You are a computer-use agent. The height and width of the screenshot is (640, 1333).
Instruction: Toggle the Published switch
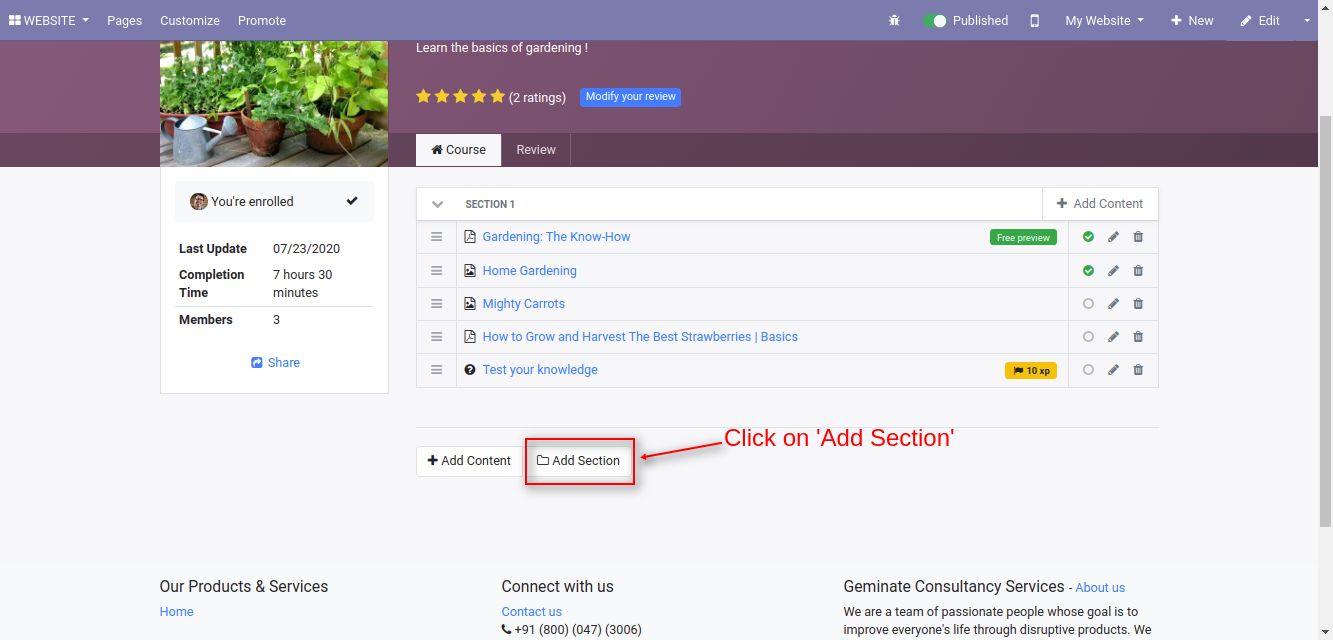pos(935,20)
